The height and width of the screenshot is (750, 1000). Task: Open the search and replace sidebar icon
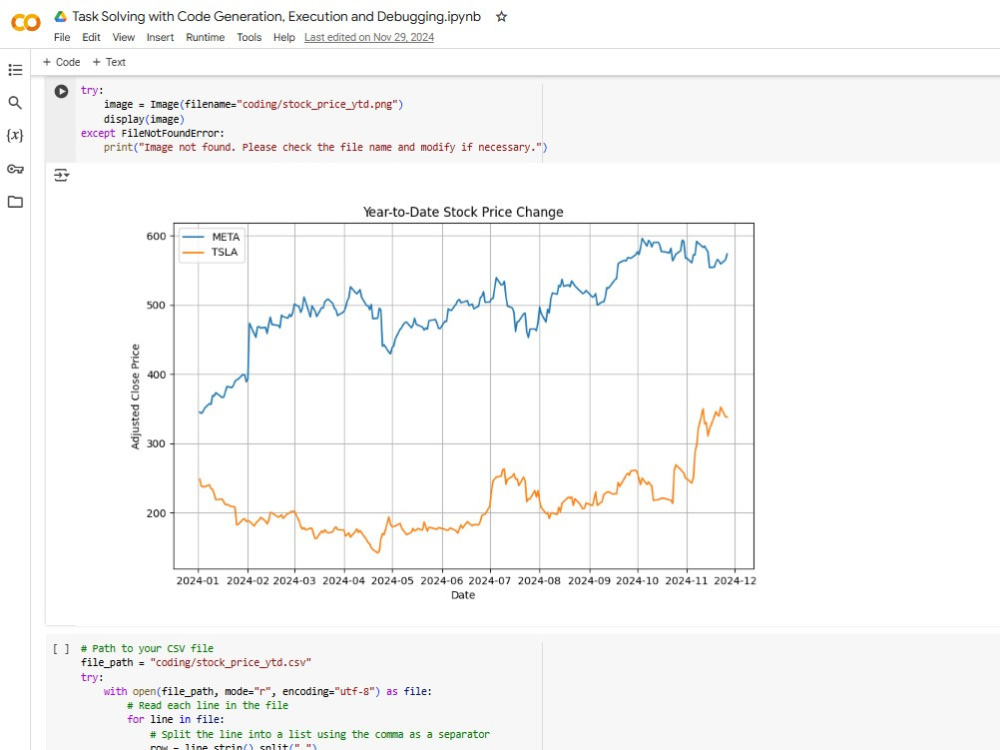point(15,103)
